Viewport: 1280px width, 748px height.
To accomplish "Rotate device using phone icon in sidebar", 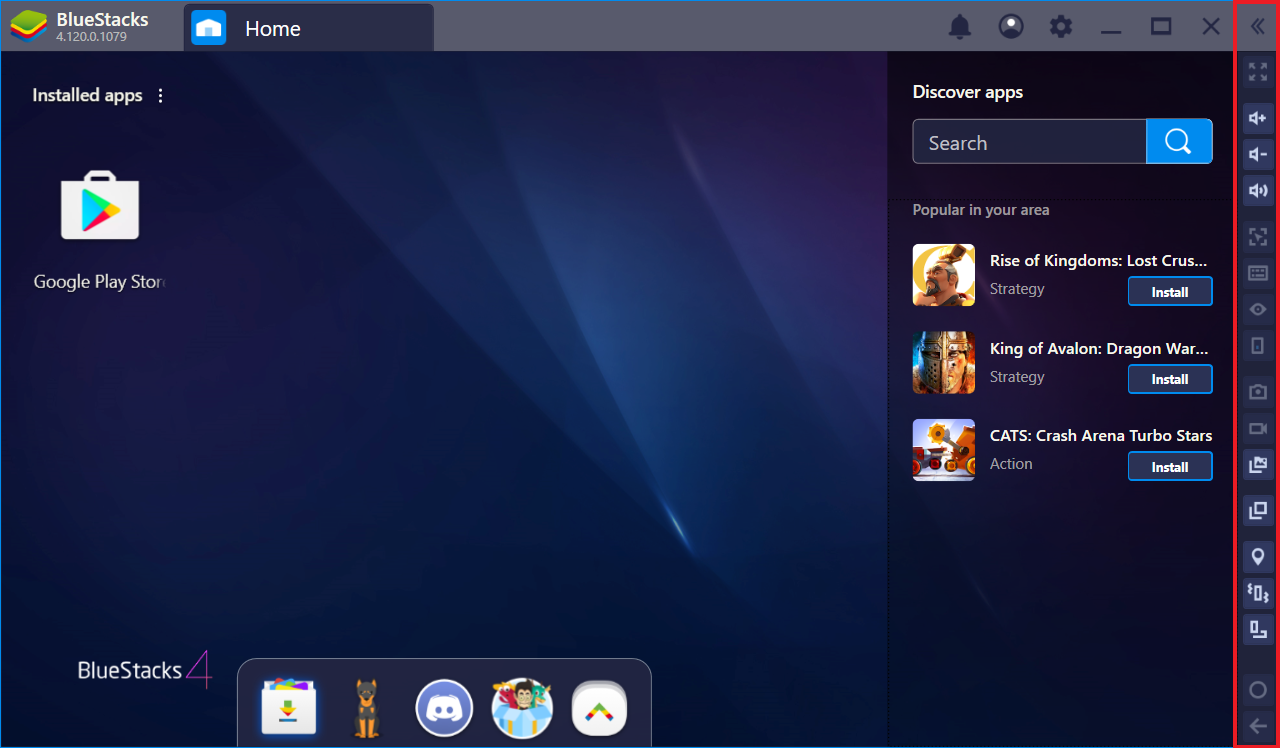I will 1258,346.
